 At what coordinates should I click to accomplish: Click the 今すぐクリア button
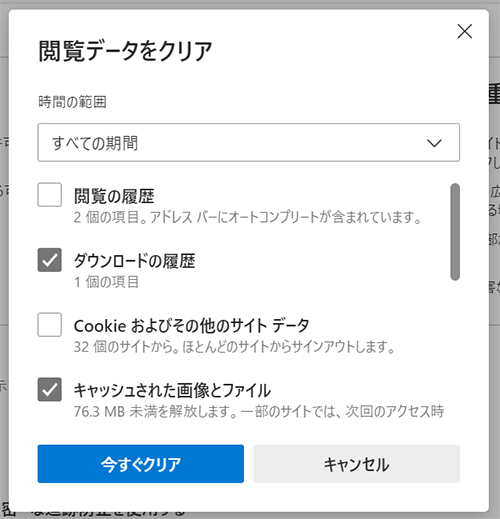click(x=141, y=464)
